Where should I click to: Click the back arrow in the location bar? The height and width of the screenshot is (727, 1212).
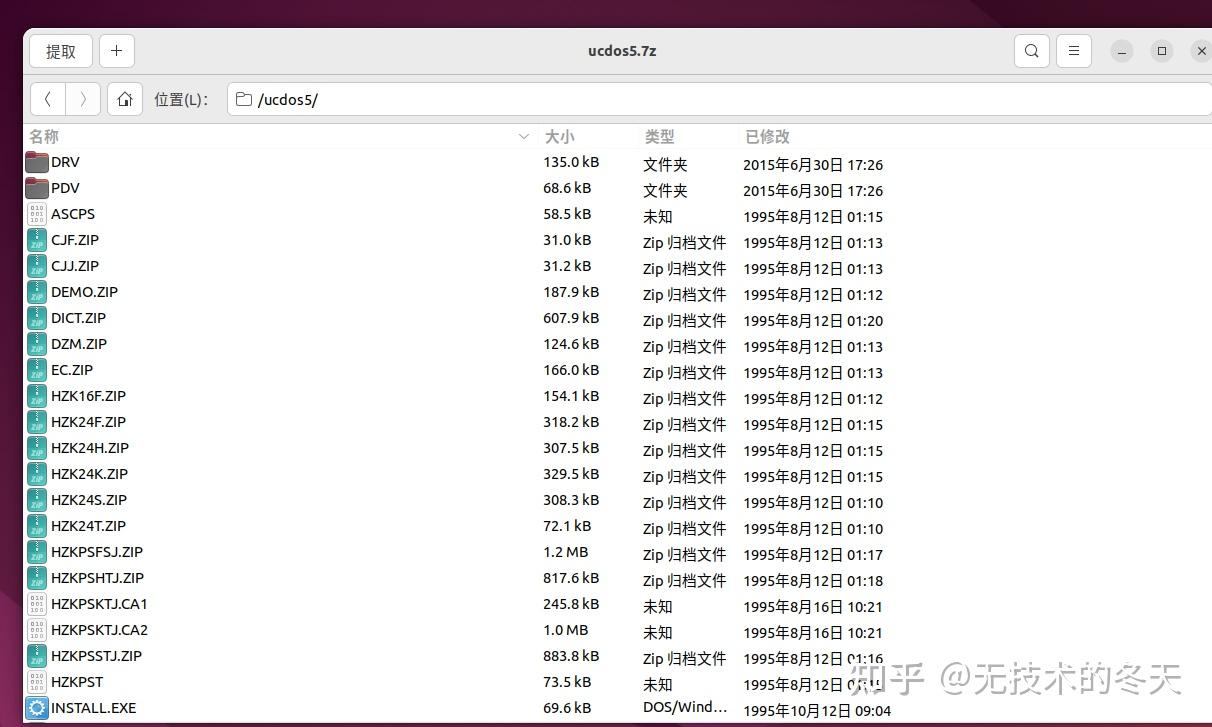(x=47, y=99)
